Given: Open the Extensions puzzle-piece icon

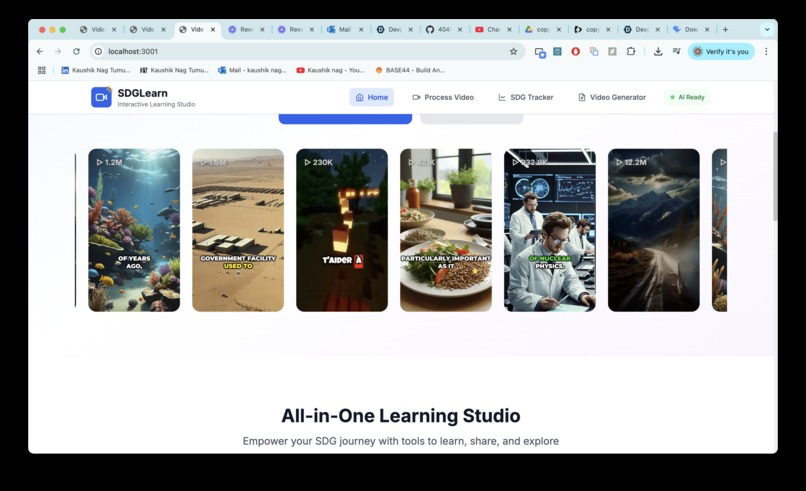Looking at the screenshot, I should click(631, 51).
